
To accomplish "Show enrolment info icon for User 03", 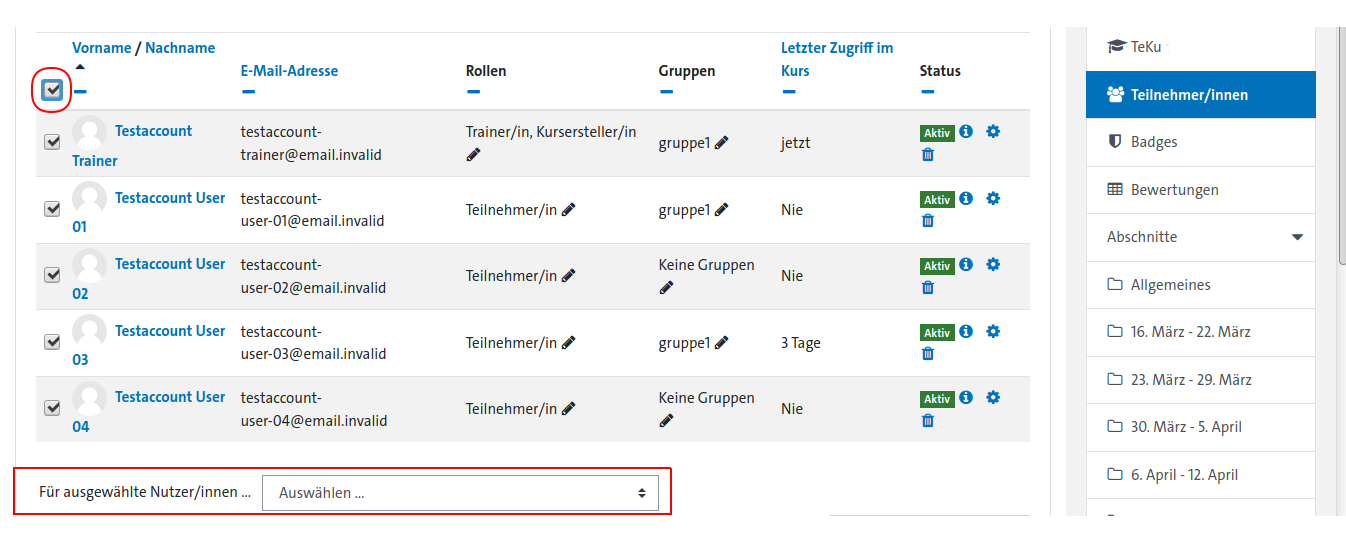I will 966,331.
